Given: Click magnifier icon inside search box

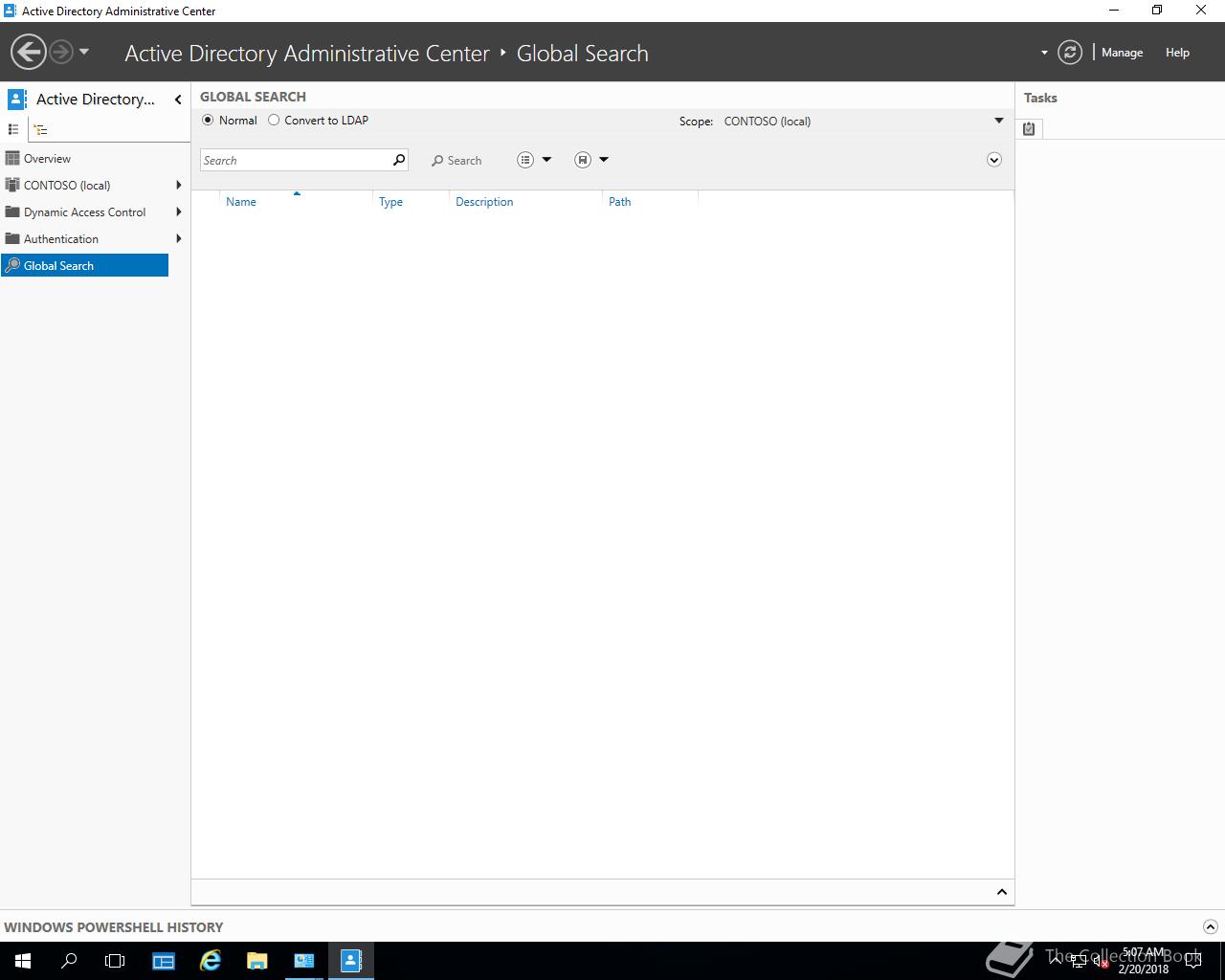Looking at the screenshot, I should click(399, 160).
